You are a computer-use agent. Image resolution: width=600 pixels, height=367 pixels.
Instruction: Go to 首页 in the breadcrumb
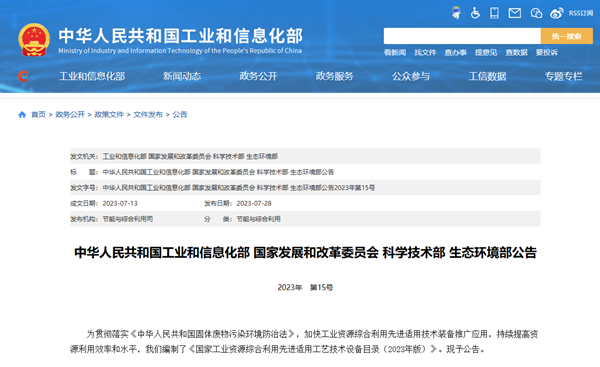tap(38, 114)
